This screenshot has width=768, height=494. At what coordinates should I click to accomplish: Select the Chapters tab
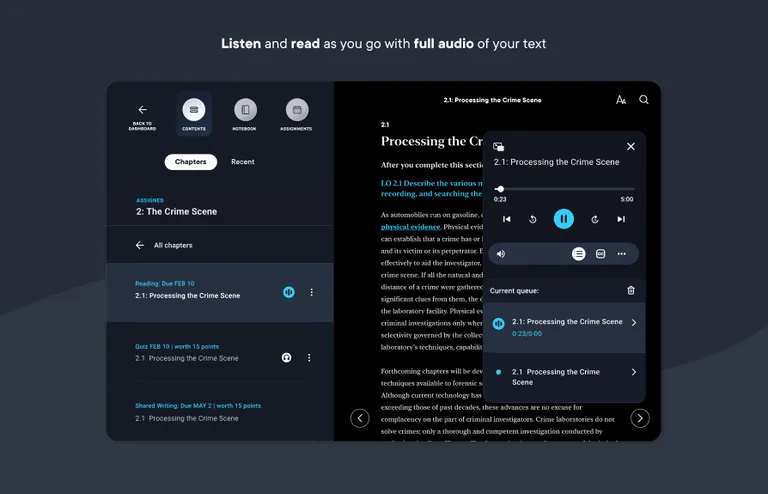[190, 162]
